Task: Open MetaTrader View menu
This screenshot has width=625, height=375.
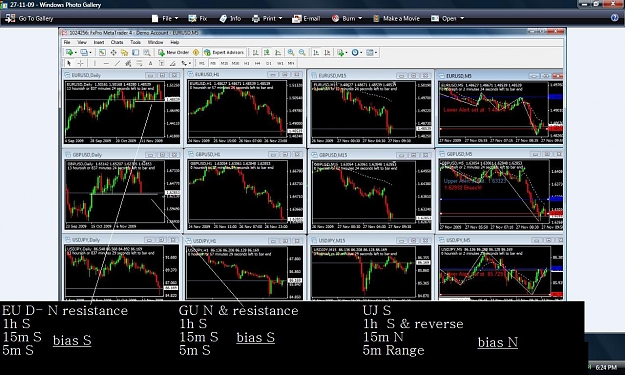Action: (82, 42)
